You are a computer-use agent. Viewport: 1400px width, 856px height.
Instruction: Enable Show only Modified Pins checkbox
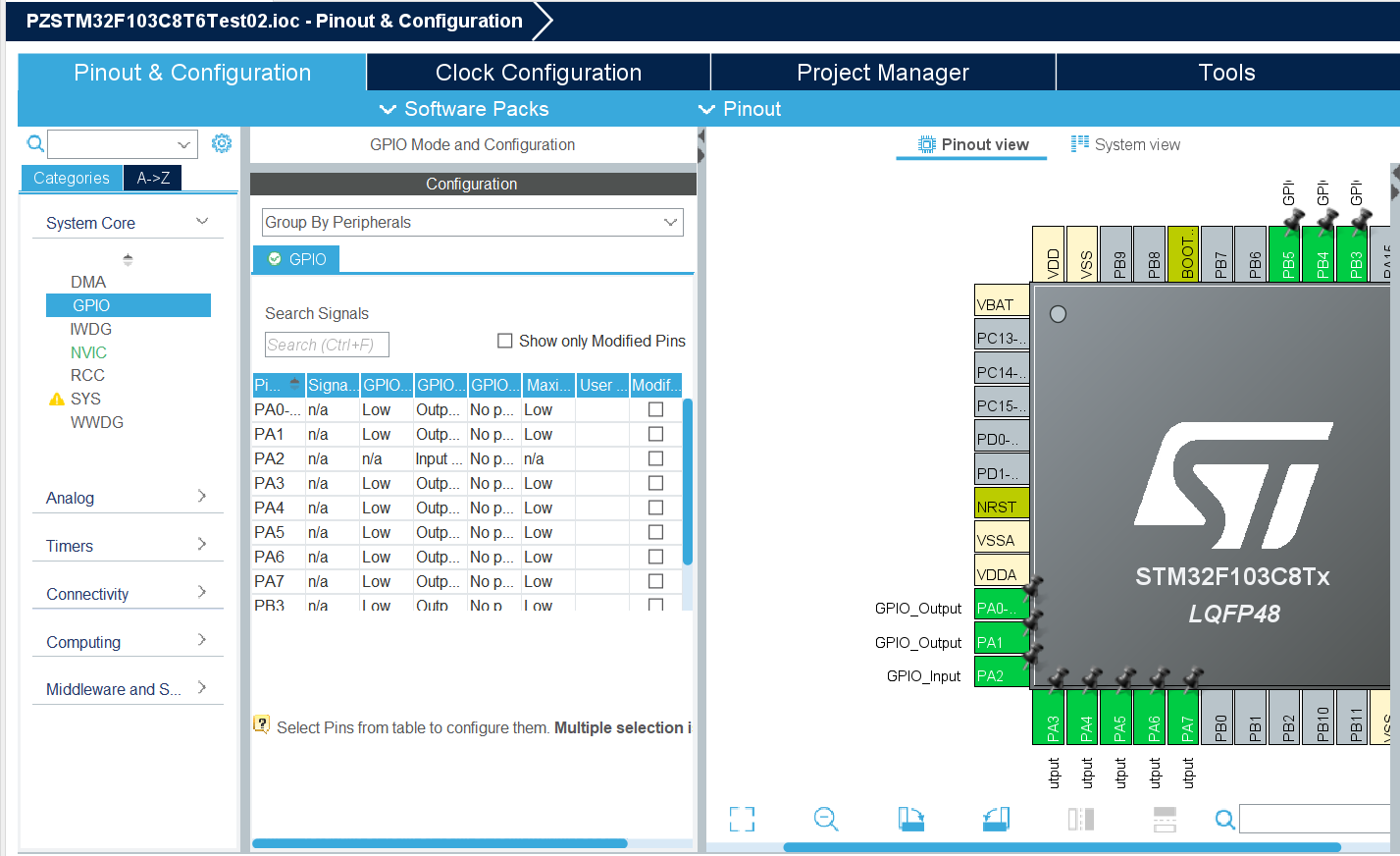[505, 341]
